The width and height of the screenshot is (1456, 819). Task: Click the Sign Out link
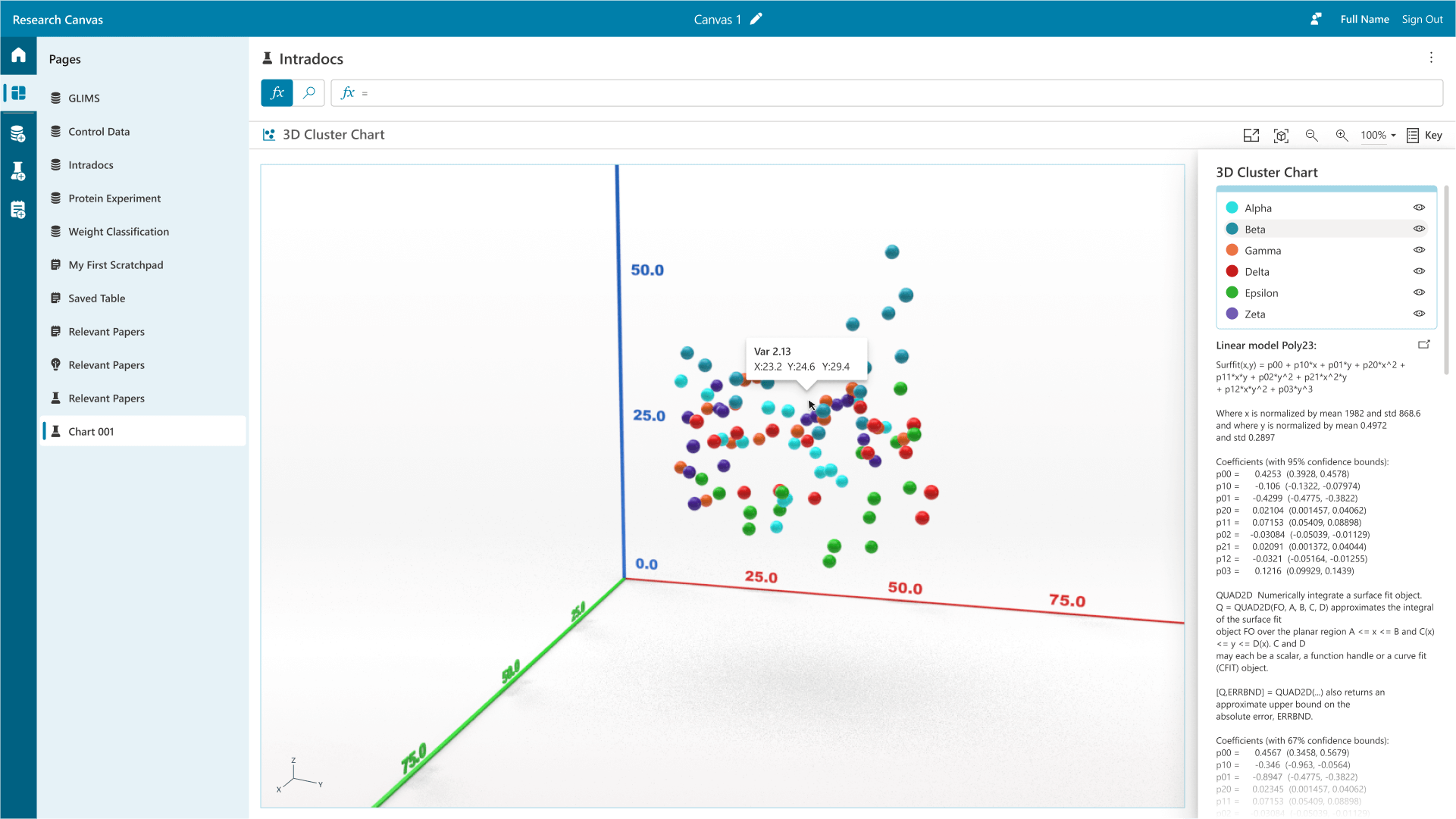(x=1422, y=20)
